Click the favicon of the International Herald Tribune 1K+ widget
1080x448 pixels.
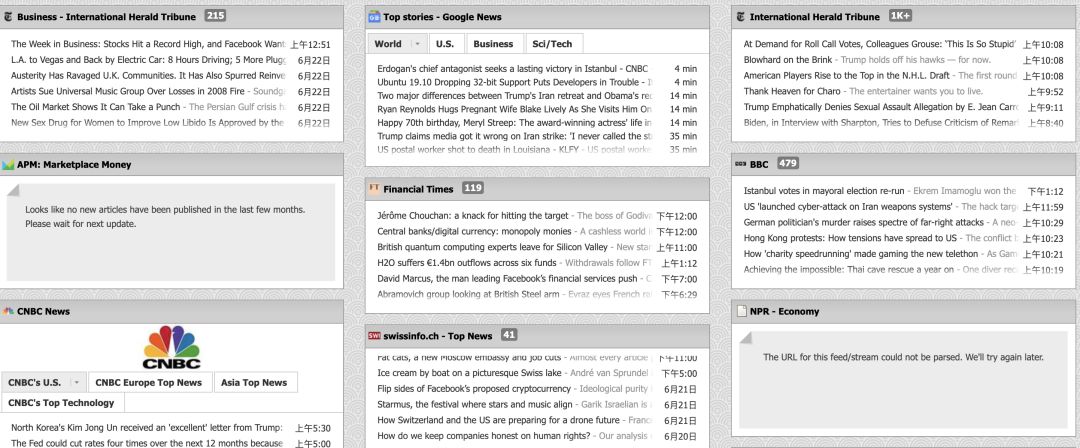click(740, 17)
